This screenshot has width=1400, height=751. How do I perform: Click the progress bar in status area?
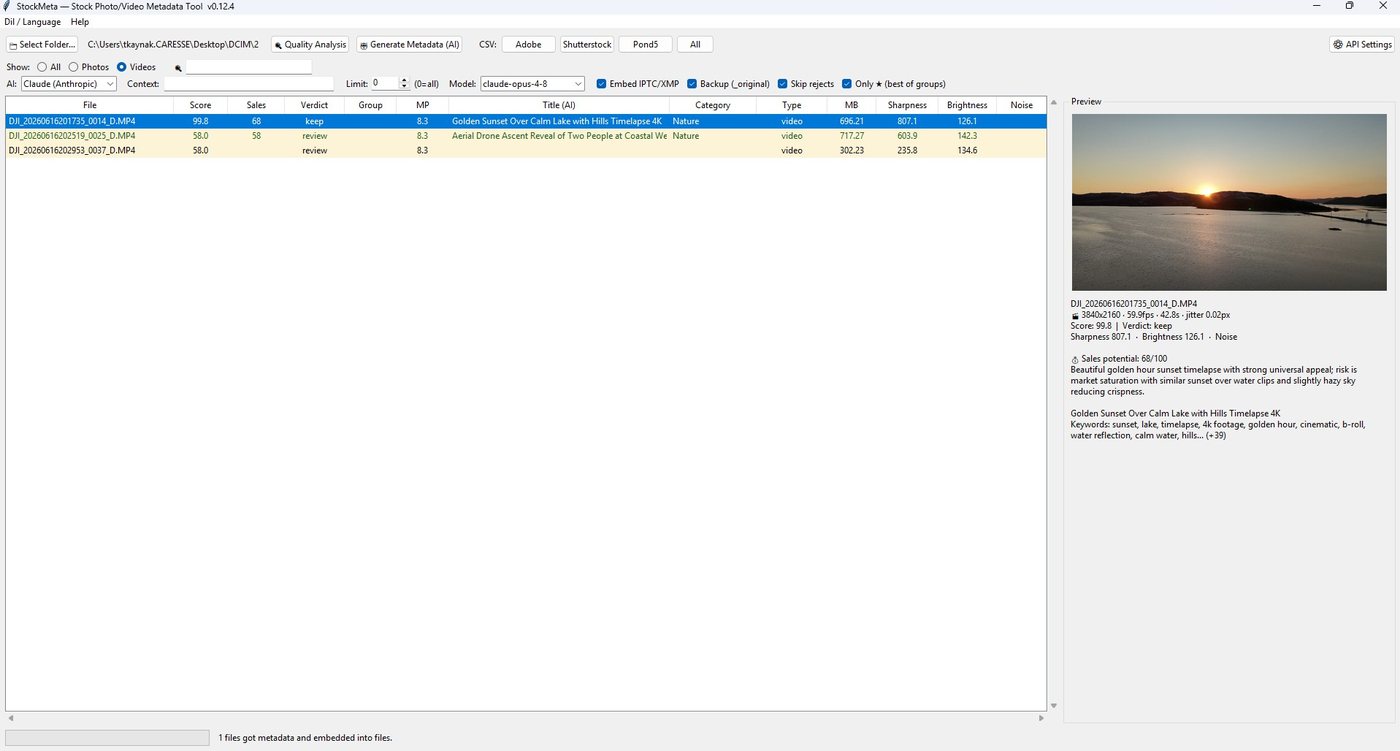pos(108,738)
